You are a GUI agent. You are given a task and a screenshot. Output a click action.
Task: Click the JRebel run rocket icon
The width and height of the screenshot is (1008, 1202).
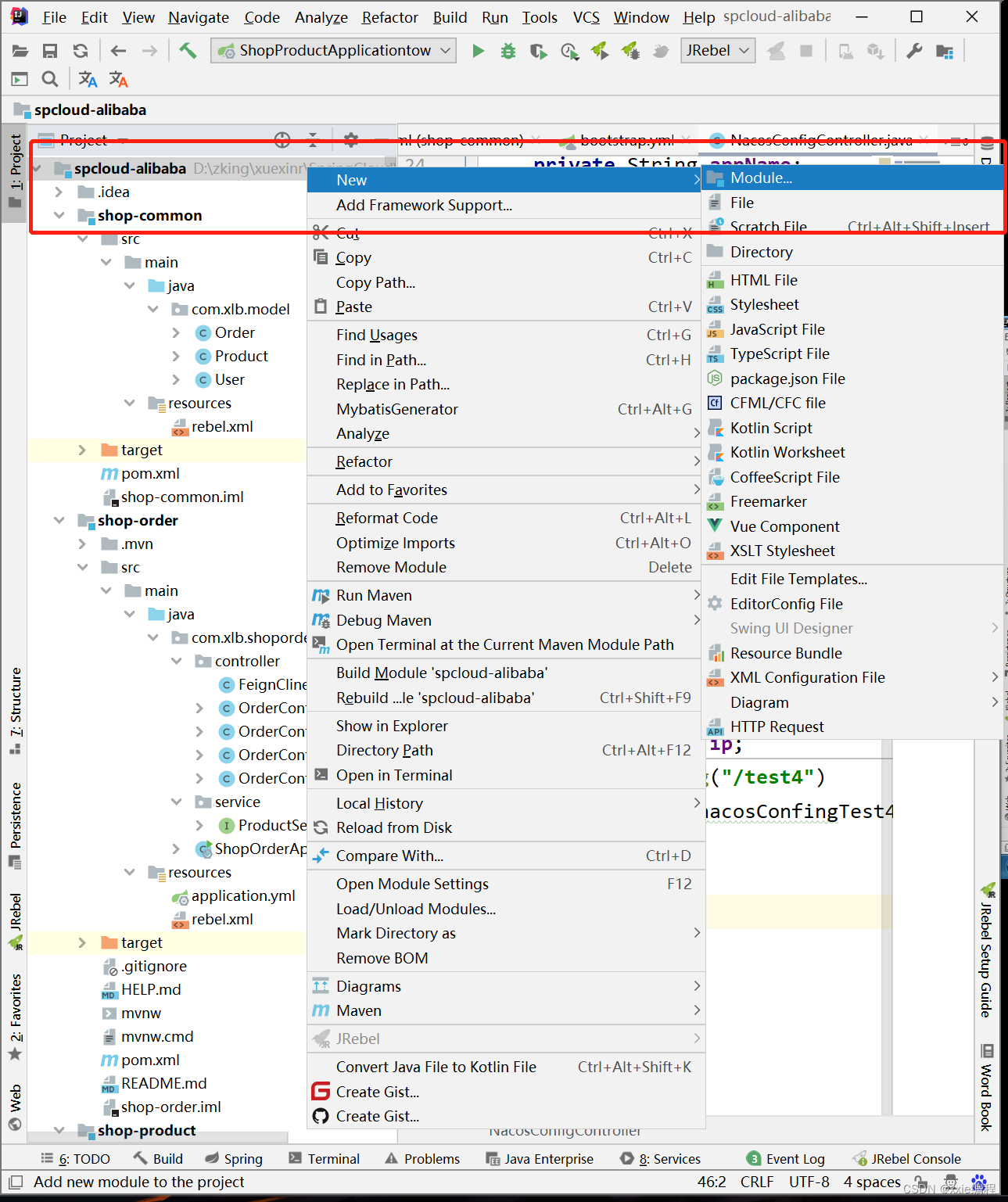[600, 51]
